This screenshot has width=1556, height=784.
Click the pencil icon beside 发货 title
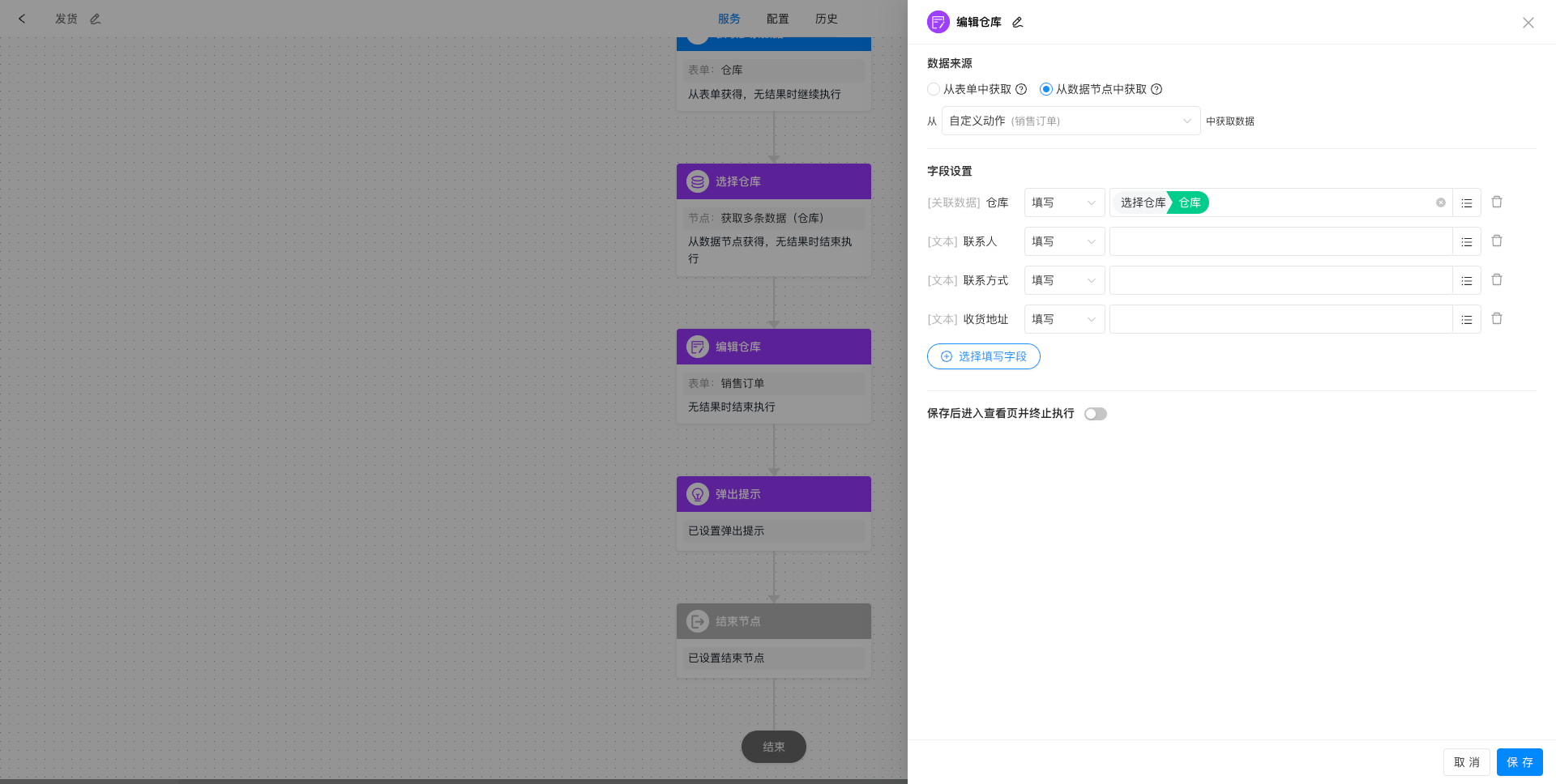click(95, 18)
